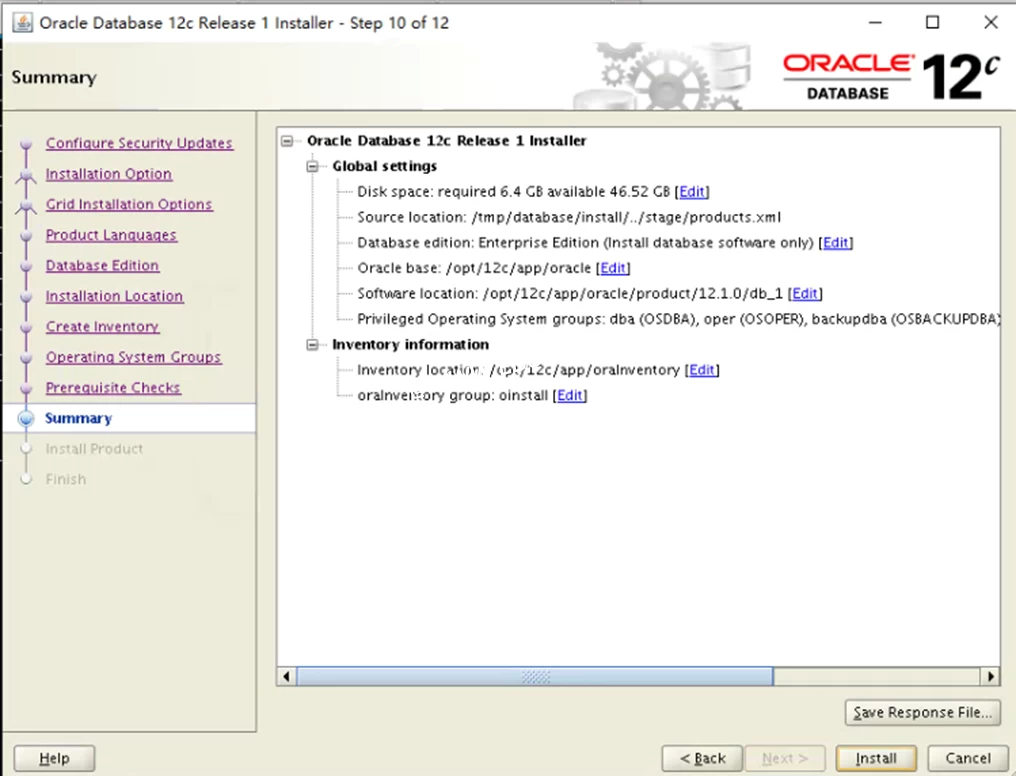Collapse the Oracle Database 12c Release 1 Installer node
The width and height of the screenshot is (1016, 776).
click(x=287, y=141)
